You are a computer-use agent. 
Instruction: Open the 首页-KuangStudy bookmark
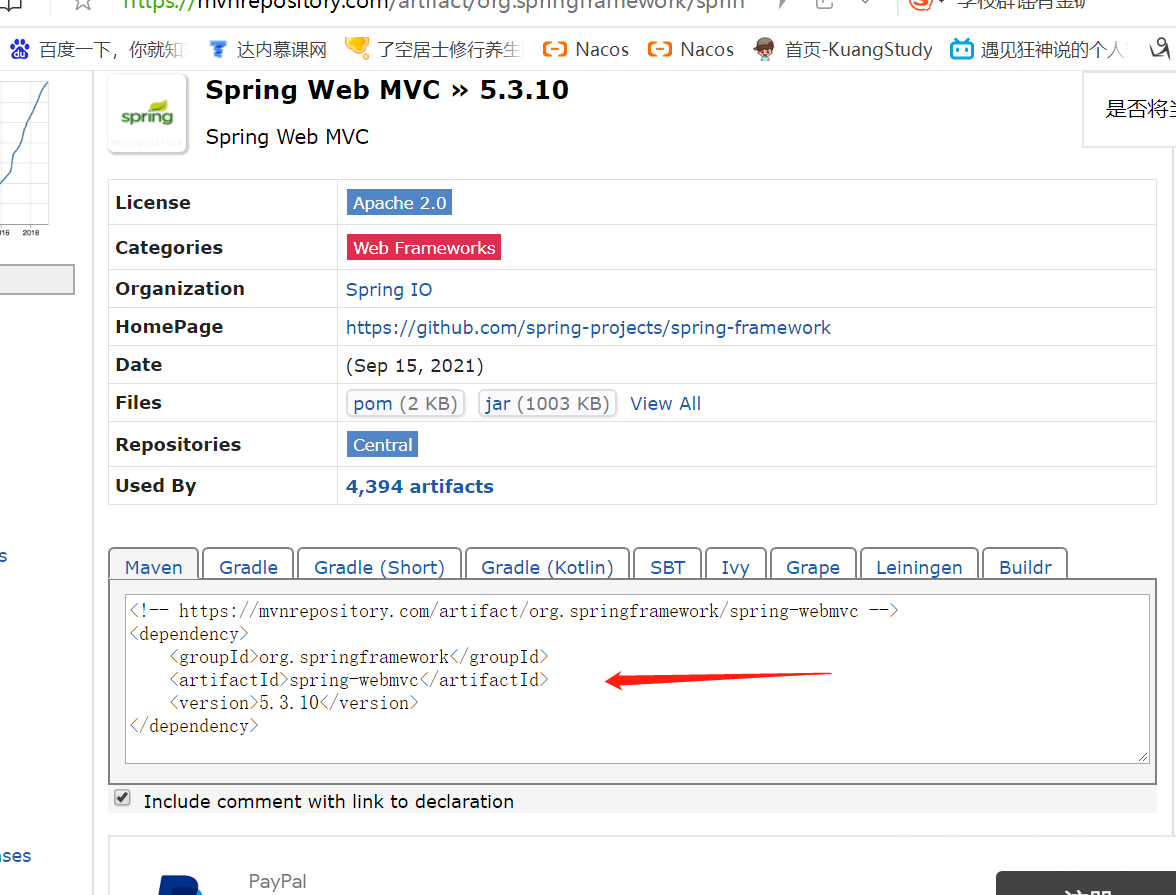tap(842, 50)
